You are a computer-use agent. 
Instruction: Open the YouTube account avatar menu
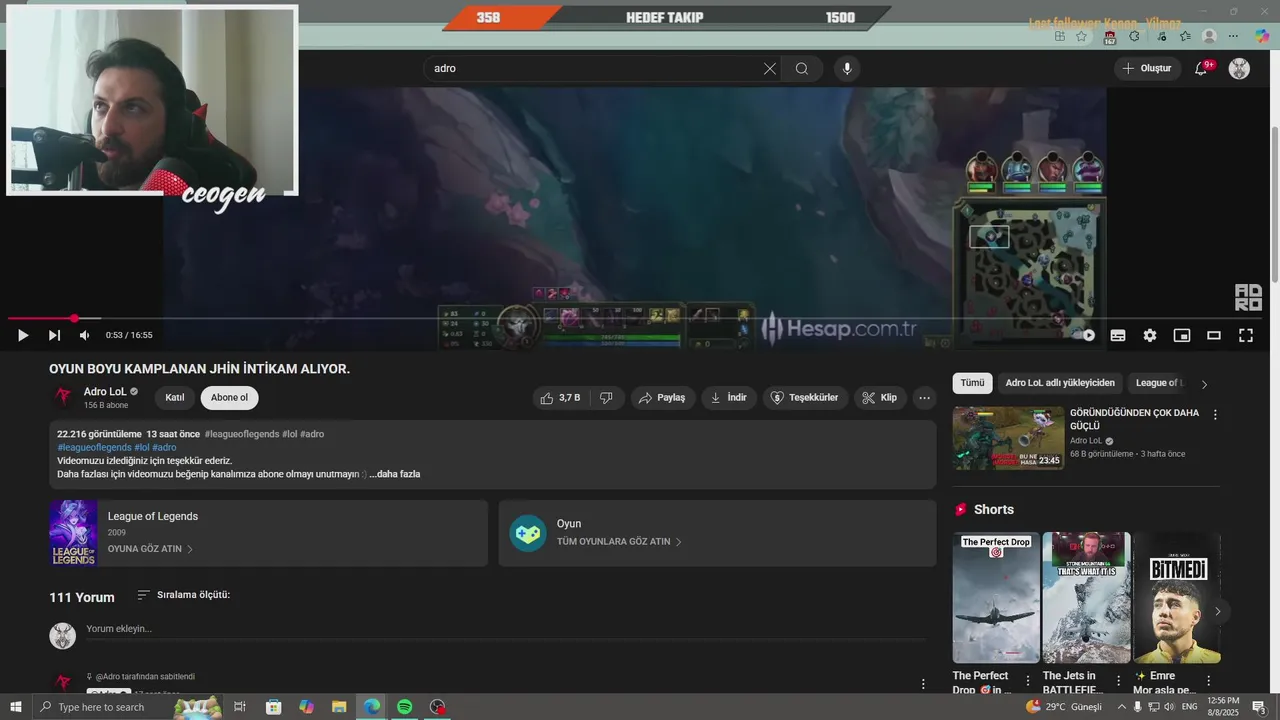click(x=1239, y=69)
